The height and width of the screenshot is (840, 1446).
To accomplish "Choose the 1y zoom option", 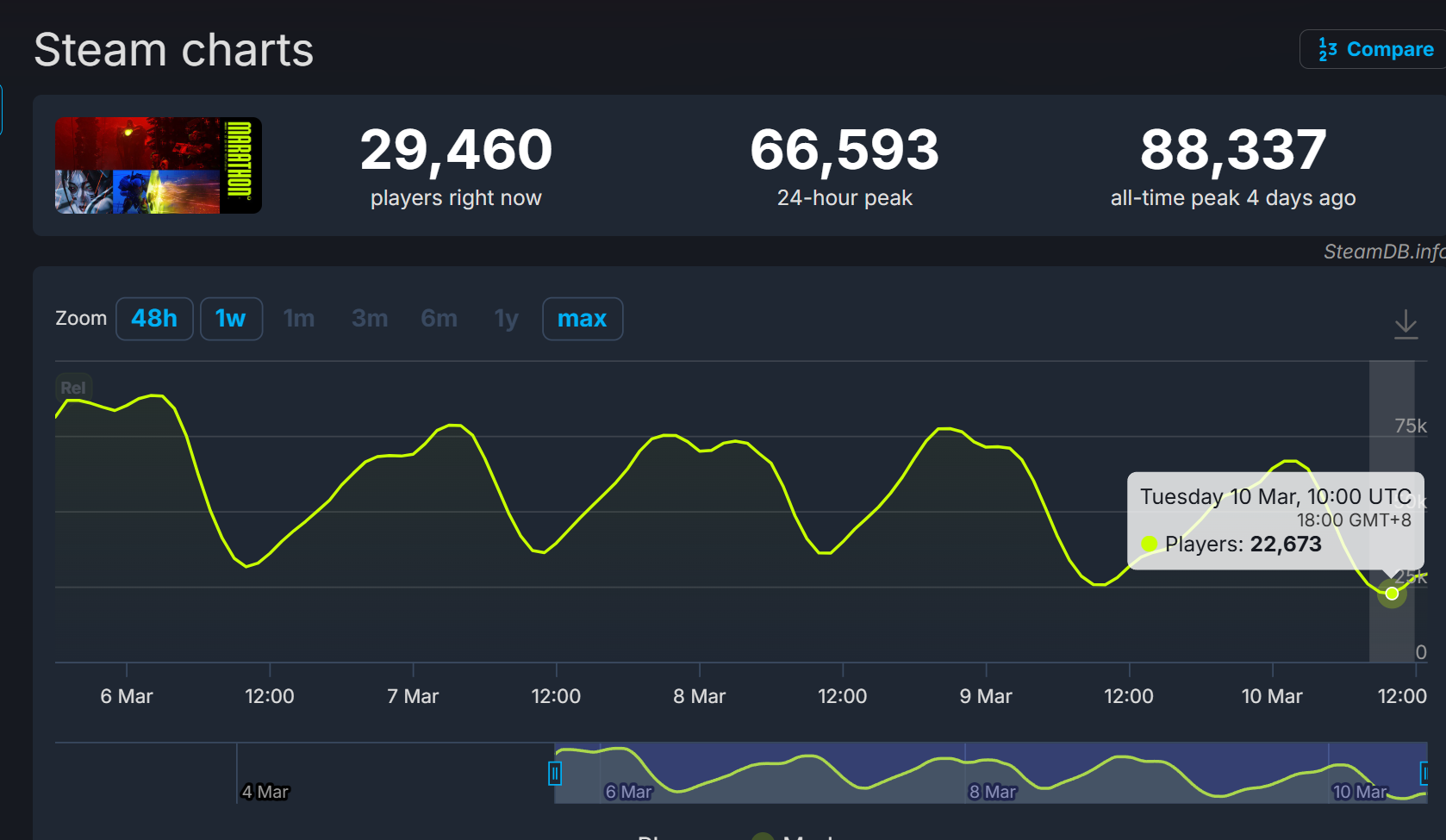I will click(507, 319).
